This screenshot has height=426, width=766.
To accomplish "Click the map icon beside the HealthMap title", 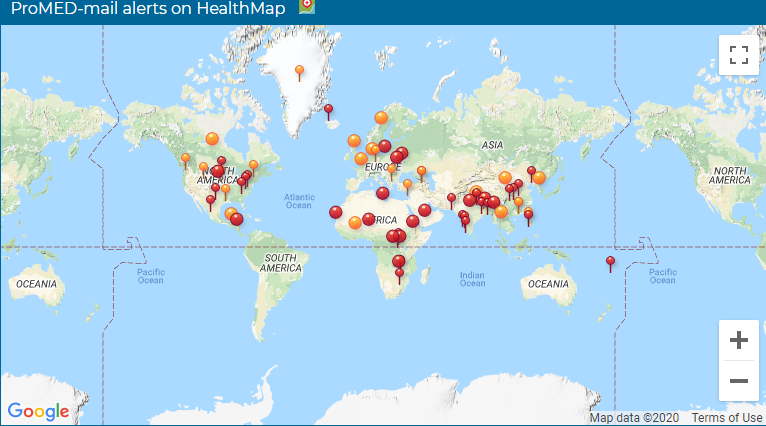I will (x=306, y=7).
